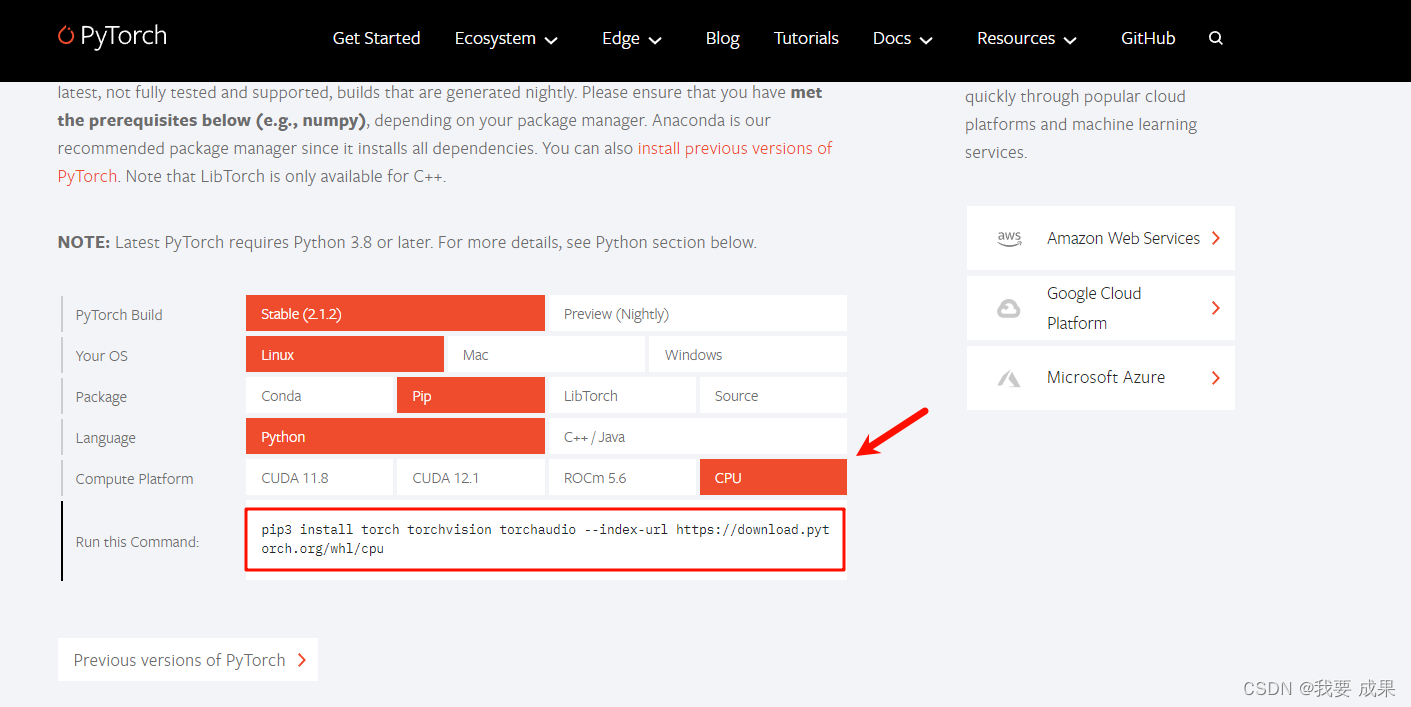Go to the Blog page
The image size is (1411, 707).
(x=722, y=38)
